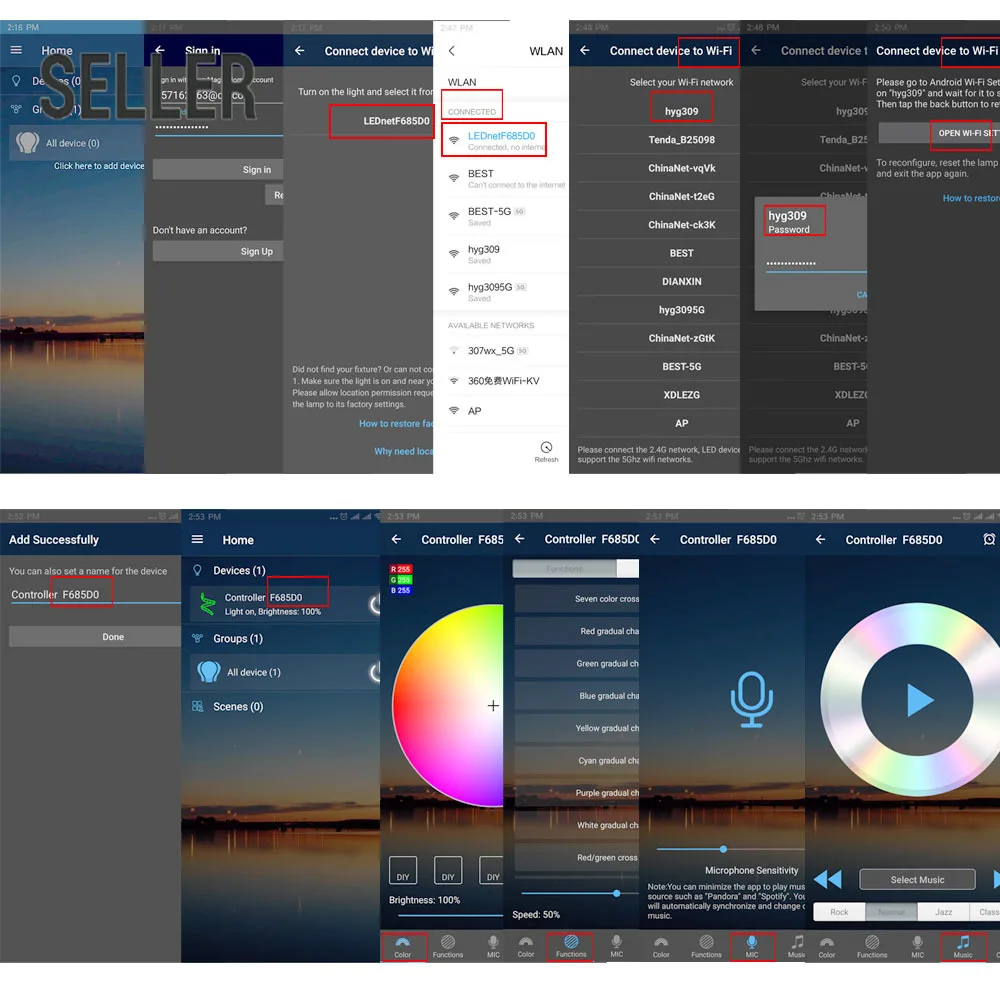This screenshot has height=1000, width=1000.
Task: Switch to the highlighted Functions tab
Action: point(570,946)
